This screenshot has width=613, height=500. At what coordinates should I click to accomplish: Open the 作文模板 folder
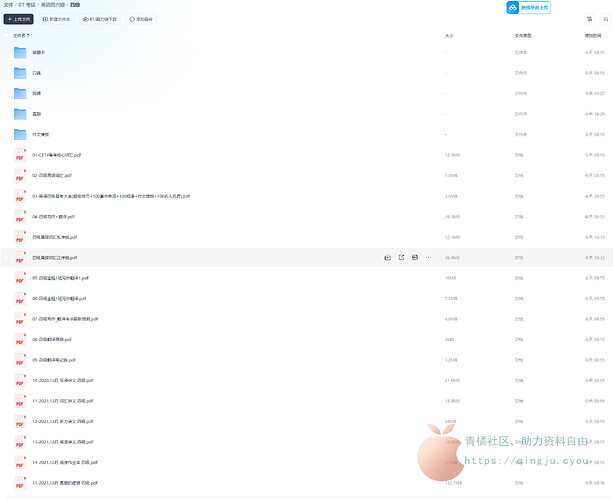click(x=41, y=134)
